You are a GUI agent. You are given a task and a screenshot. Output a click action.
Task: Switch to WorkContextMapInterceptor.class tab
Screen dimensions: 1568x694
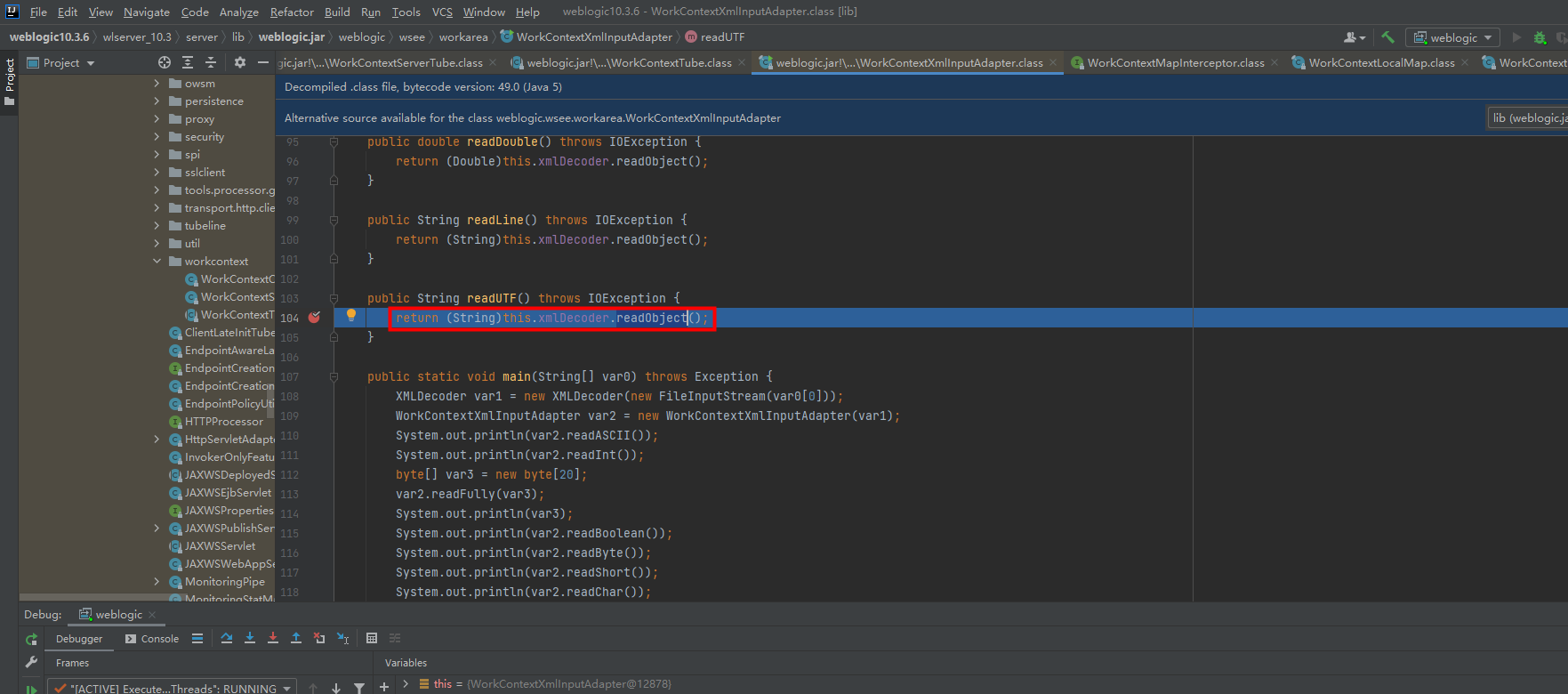1175,62
